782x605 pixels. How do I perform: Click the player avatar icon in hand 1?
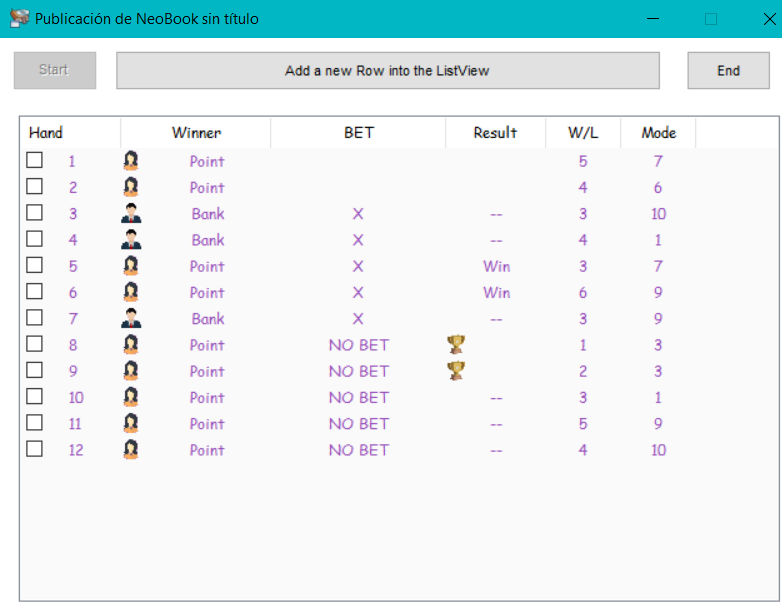click(131, 161)
